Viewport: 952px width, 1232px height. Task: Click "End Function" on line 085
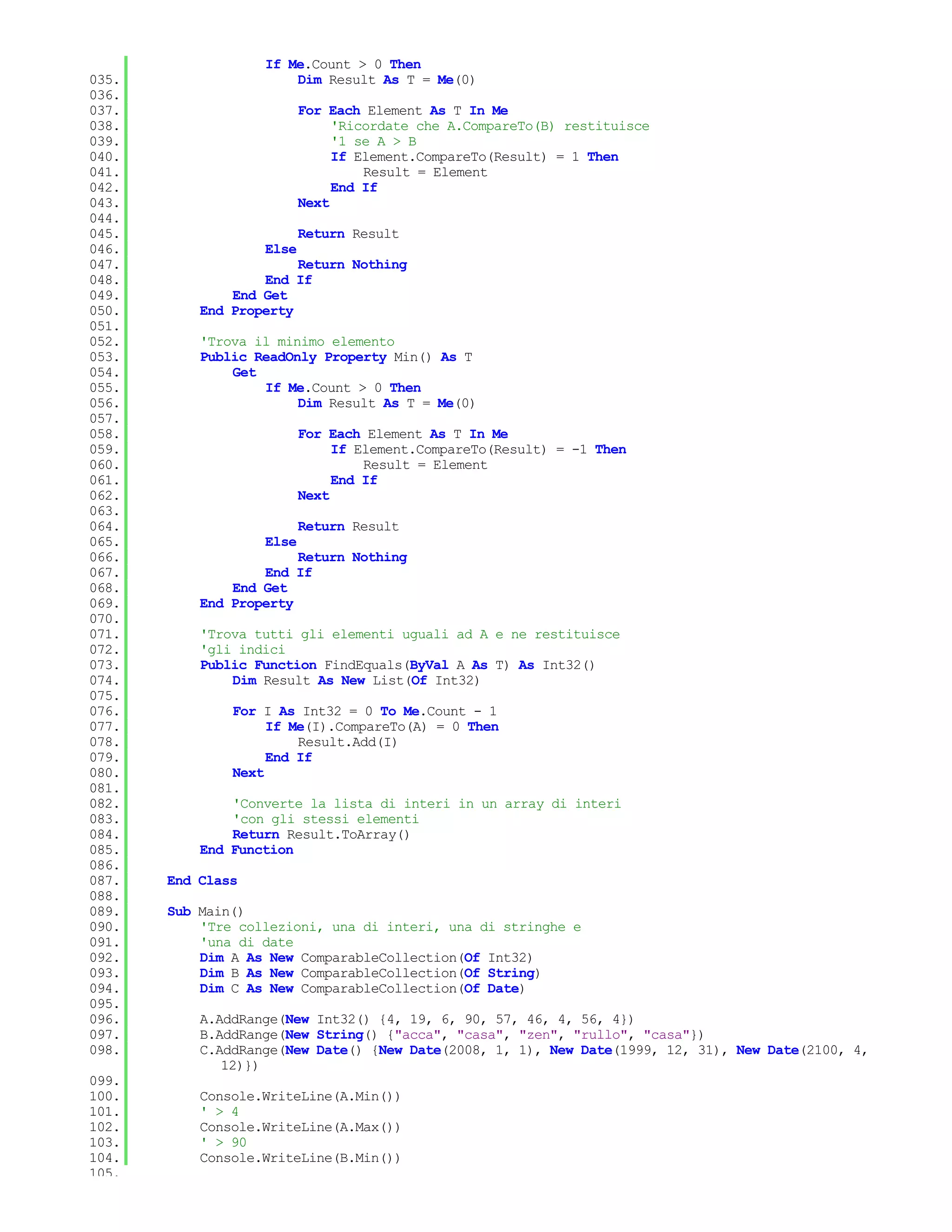tap(246, 850)
